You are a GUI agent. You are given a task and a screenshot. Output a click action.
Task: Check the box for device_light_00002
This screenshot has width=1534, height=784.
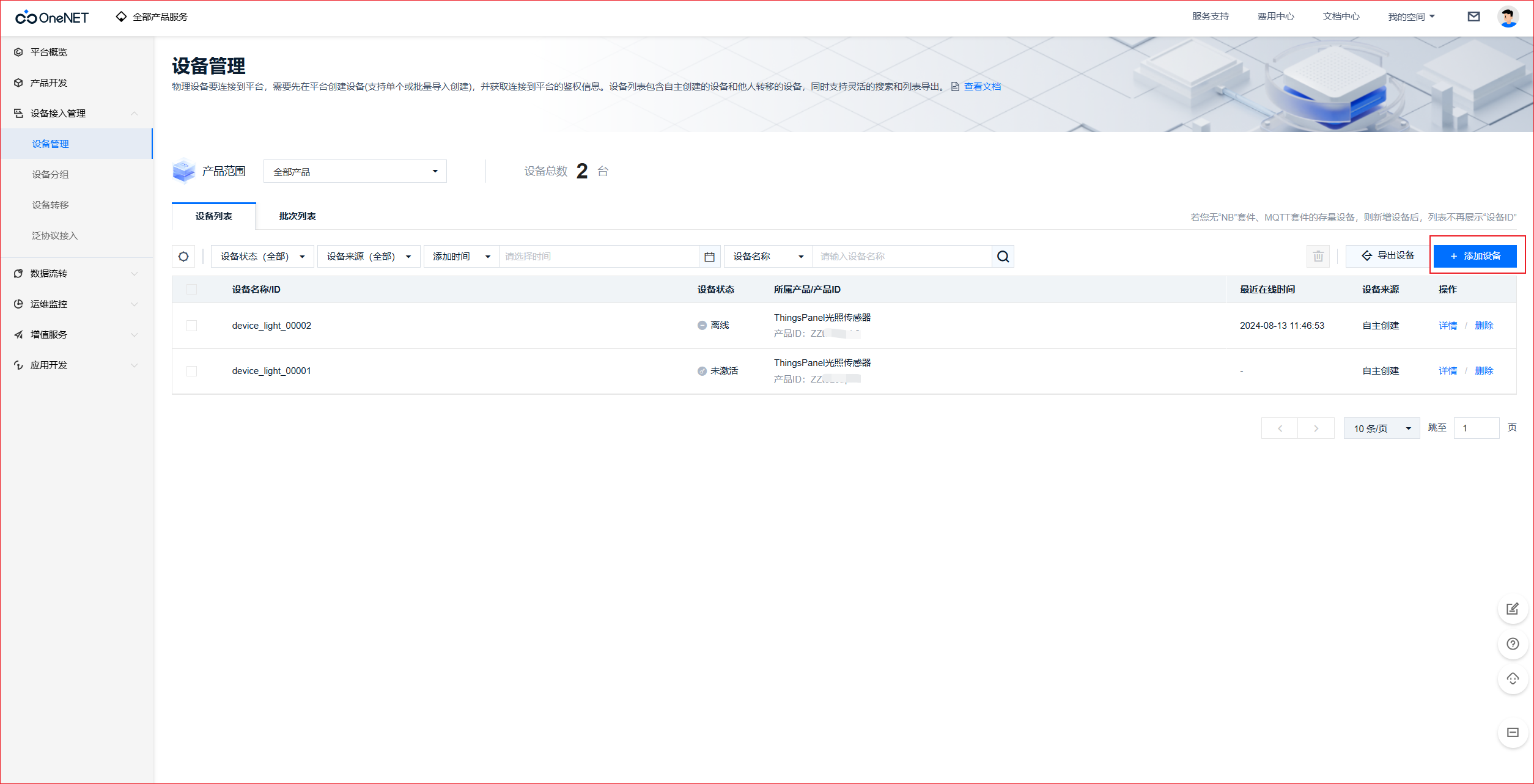point(192,326)
